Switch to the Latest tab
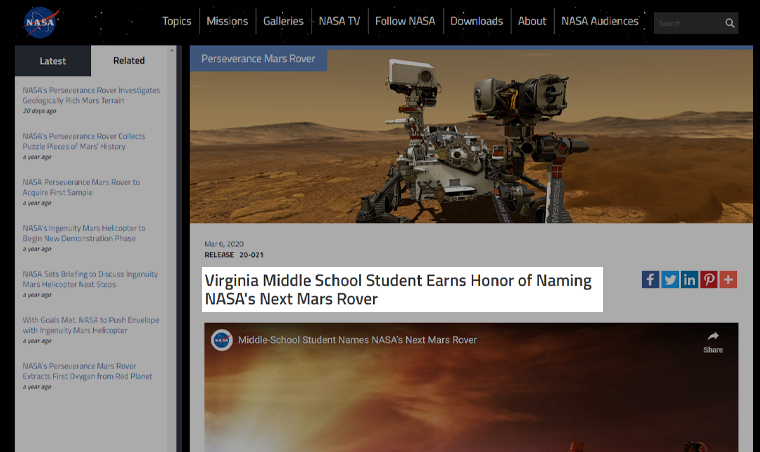The image size is (760, 452). point(53,61)
